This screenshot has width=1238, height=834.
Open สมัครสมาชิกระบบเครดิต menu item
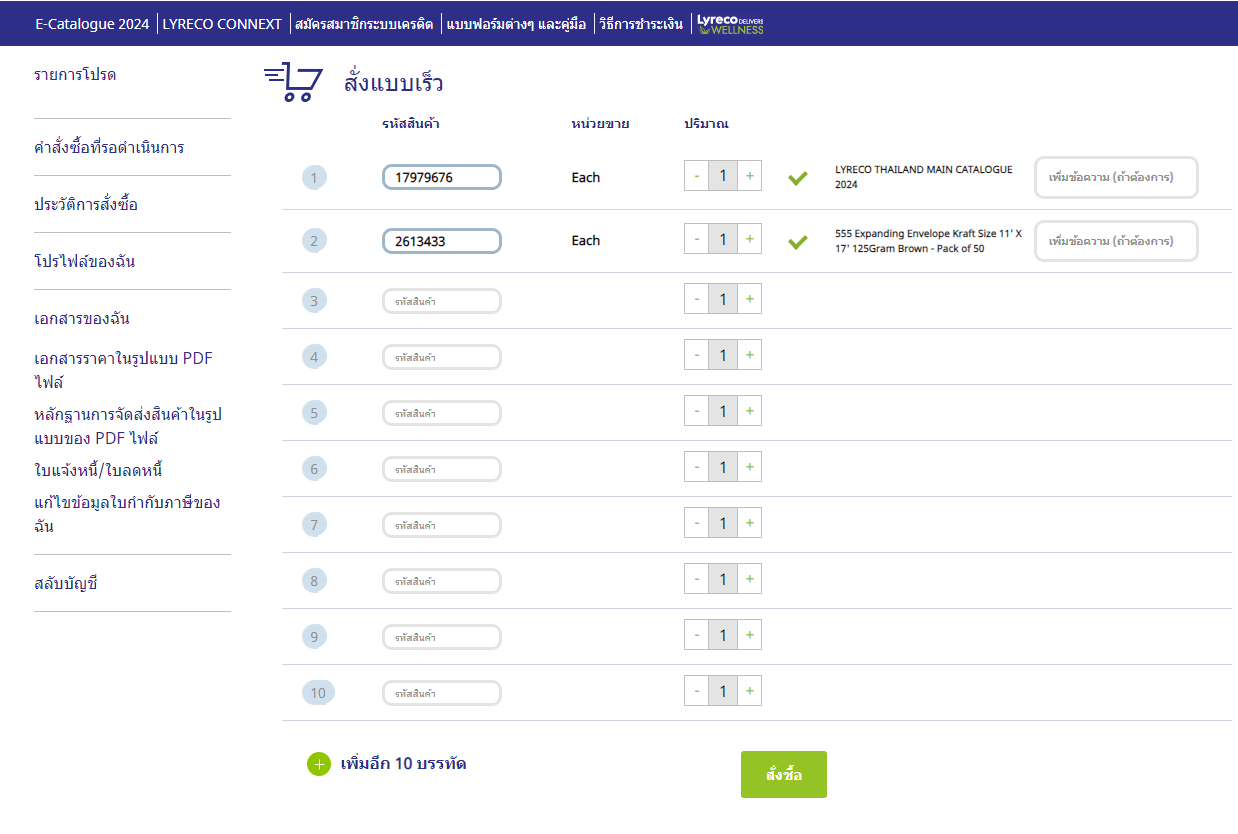pos(364,24)
